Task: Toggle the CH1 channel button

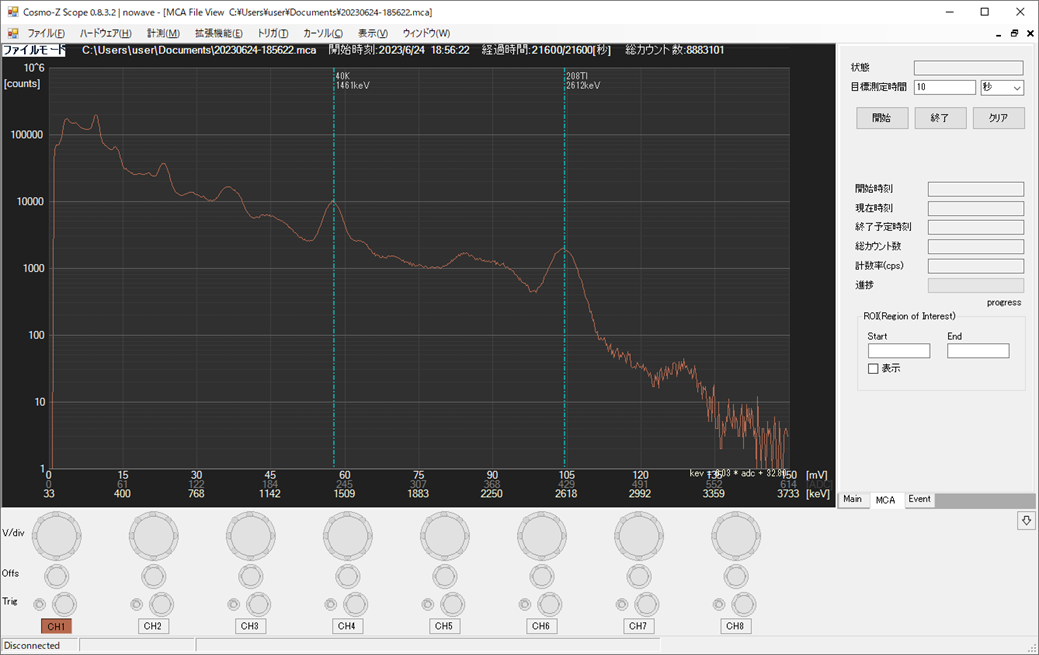Action: click(x=56, y=626)
